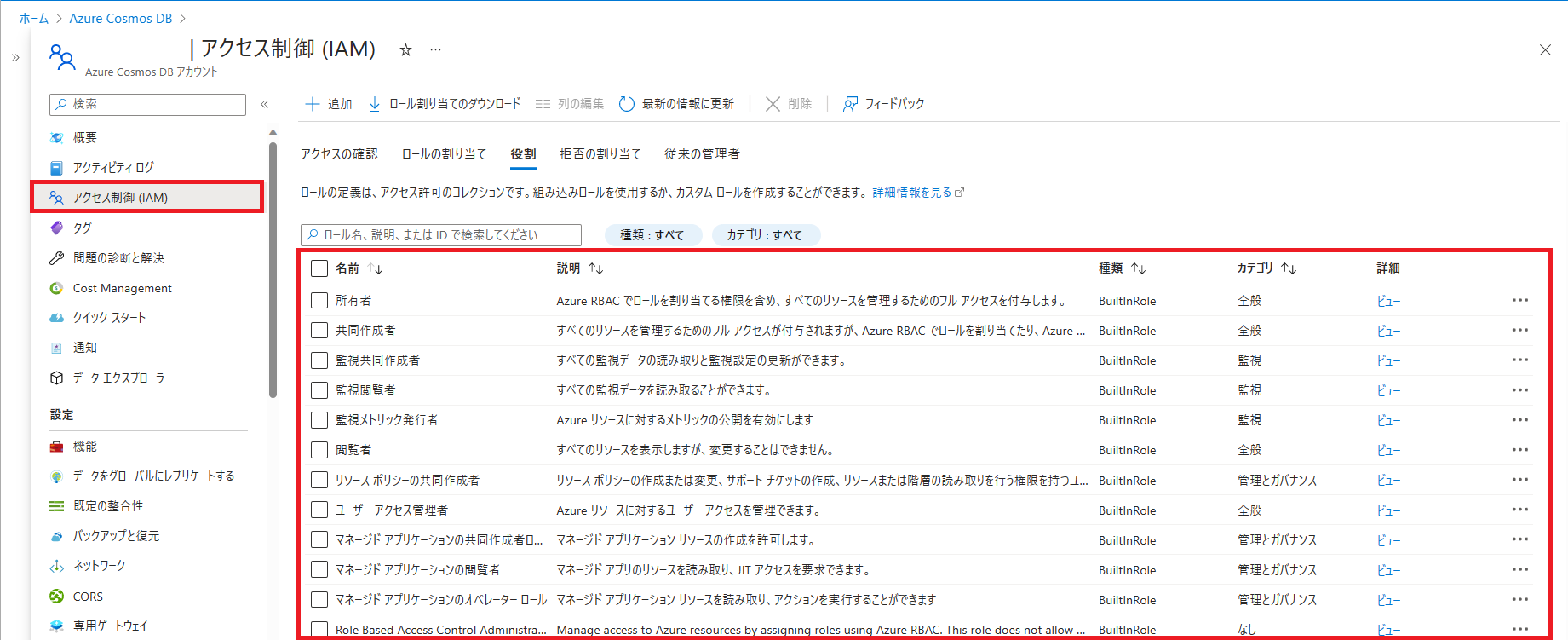
Task: Check the 閲覧者 role checkbox
Action: 319,450
